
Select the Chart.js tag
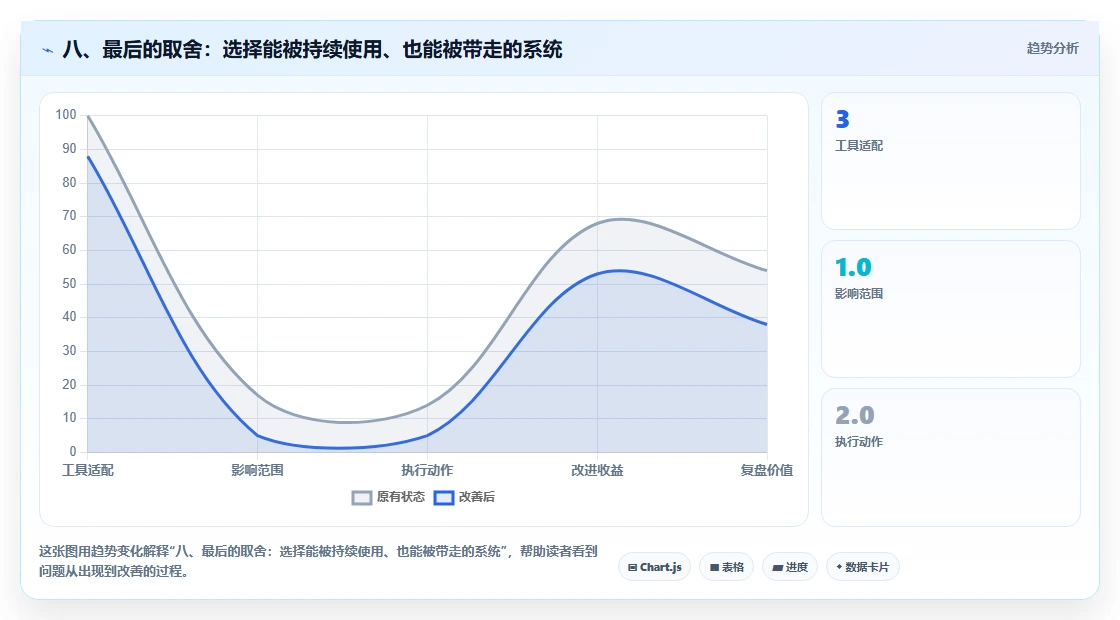click(x=654, y=567)
